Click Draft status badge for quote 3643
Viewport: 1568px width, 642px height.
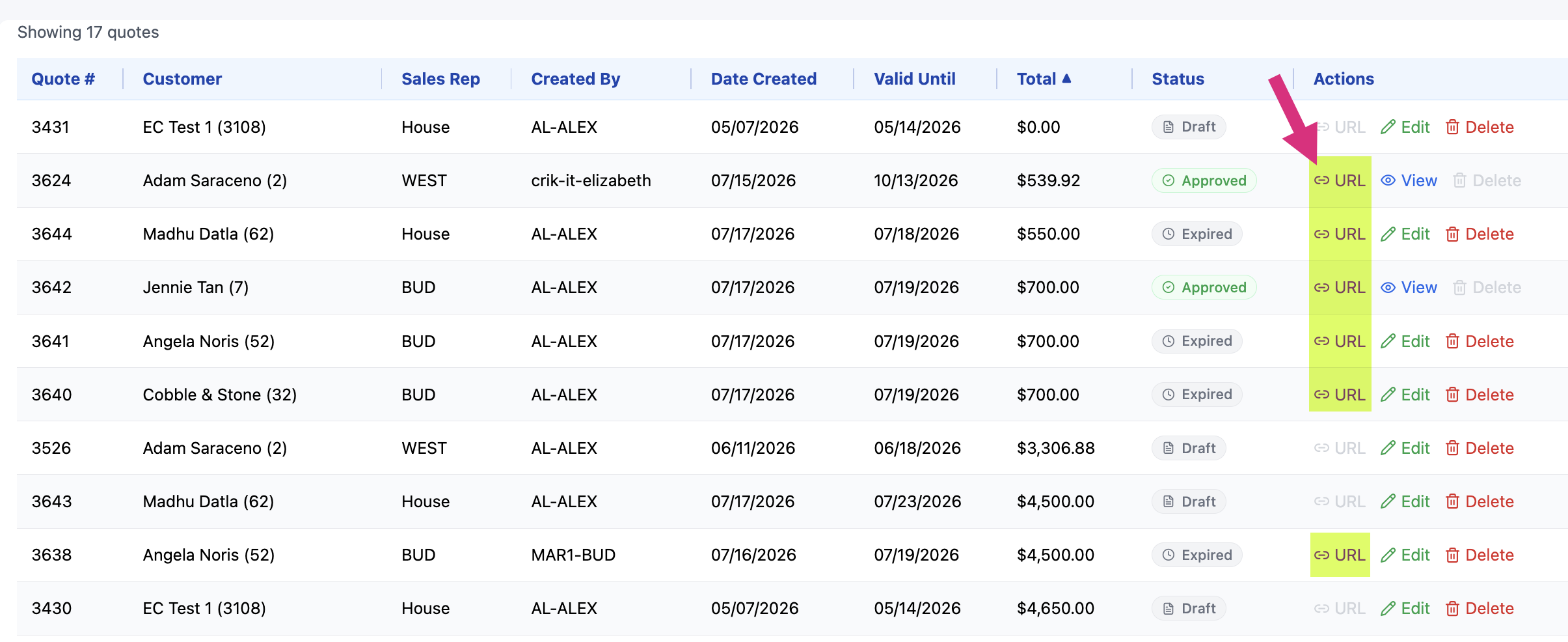pyautogui.click(x=1189, y=502)
